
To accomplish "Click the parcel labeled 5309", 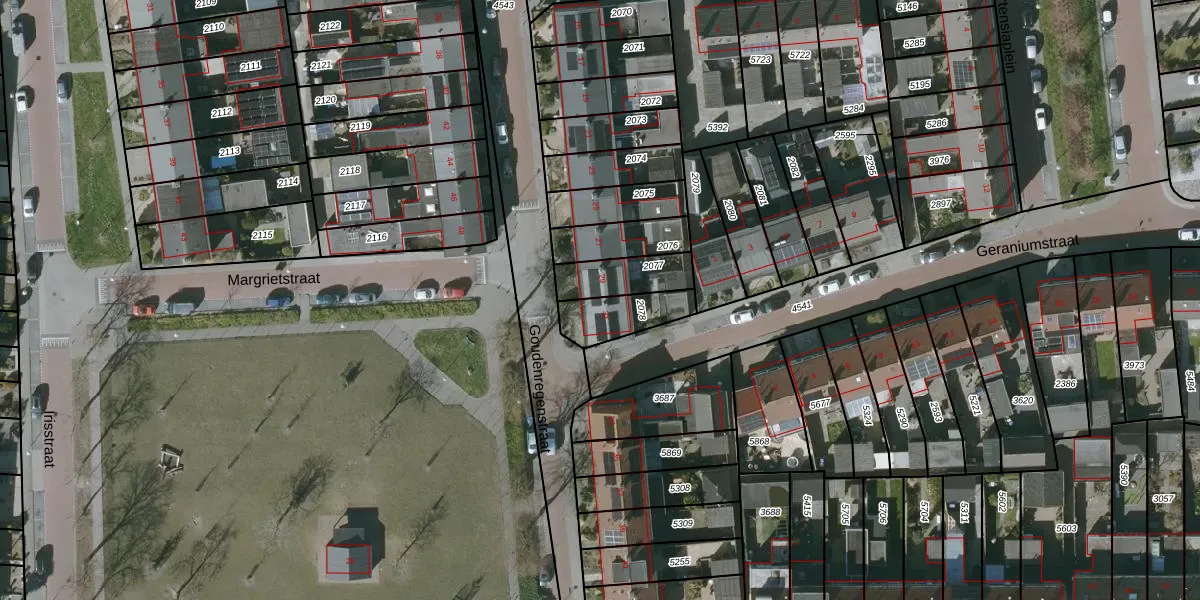I will point(682,523).
